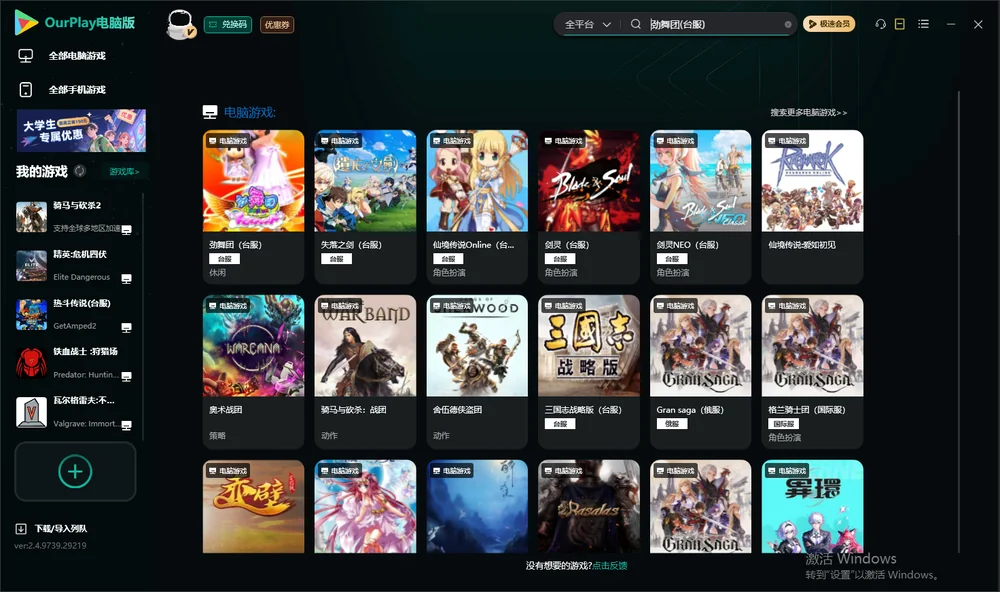The width and height of the screenshot is (1000, 592).
Task: Click the OurPlay logo icon
Action: click(x=26, y=23)
